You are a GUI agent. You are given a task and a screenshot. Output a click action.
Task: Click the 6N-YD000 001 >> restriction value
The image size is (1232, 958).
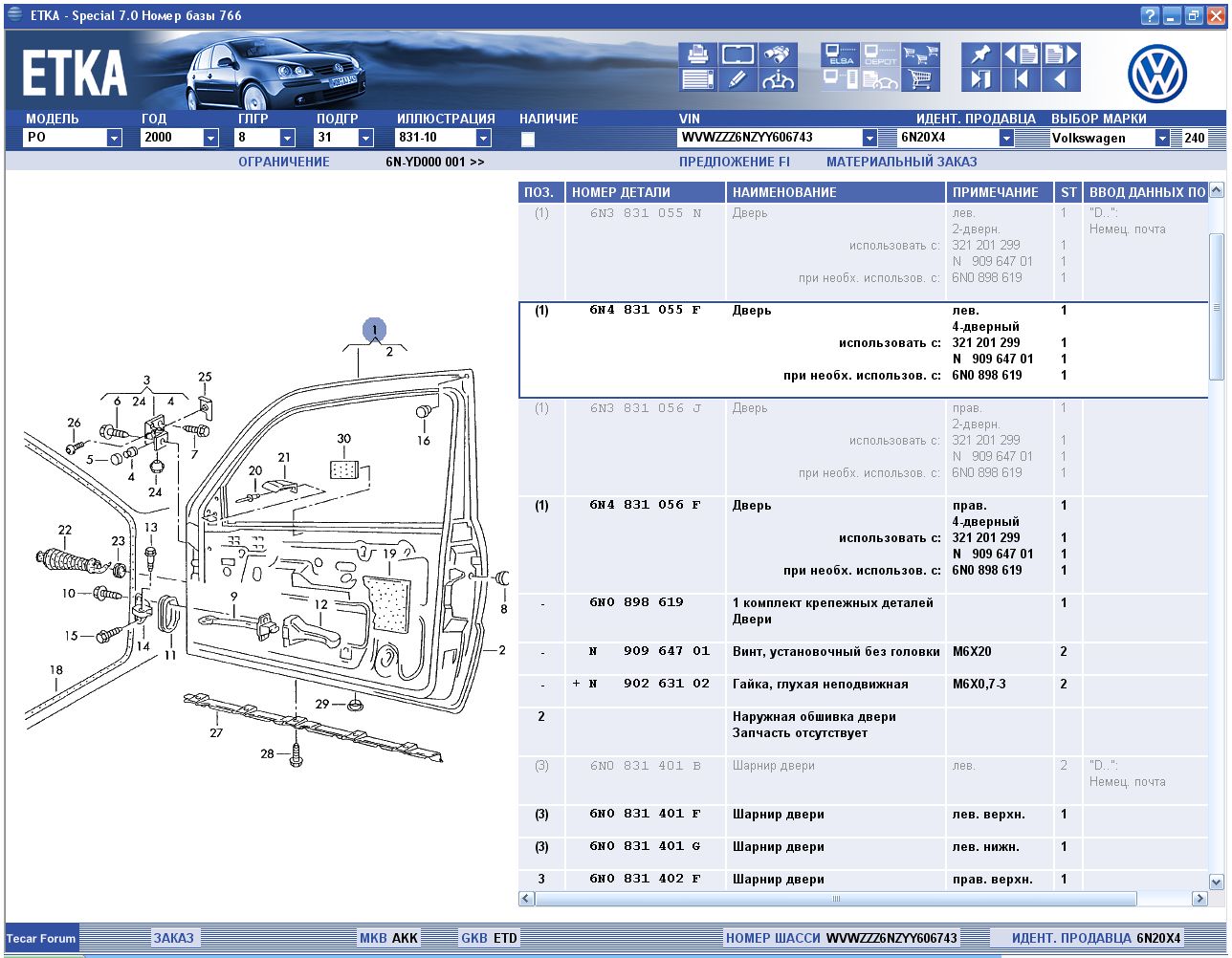[x=434, y=162]
